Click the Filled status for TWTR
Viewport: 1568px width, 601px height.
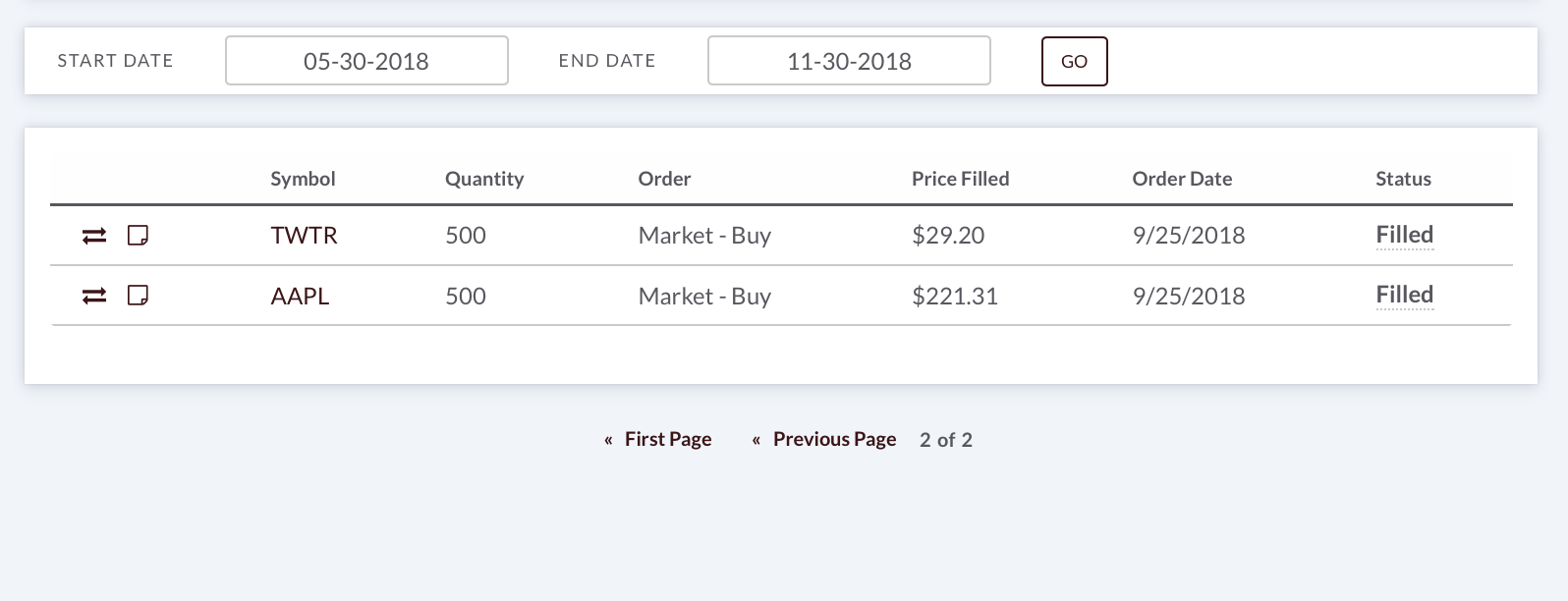point(1405,235)
